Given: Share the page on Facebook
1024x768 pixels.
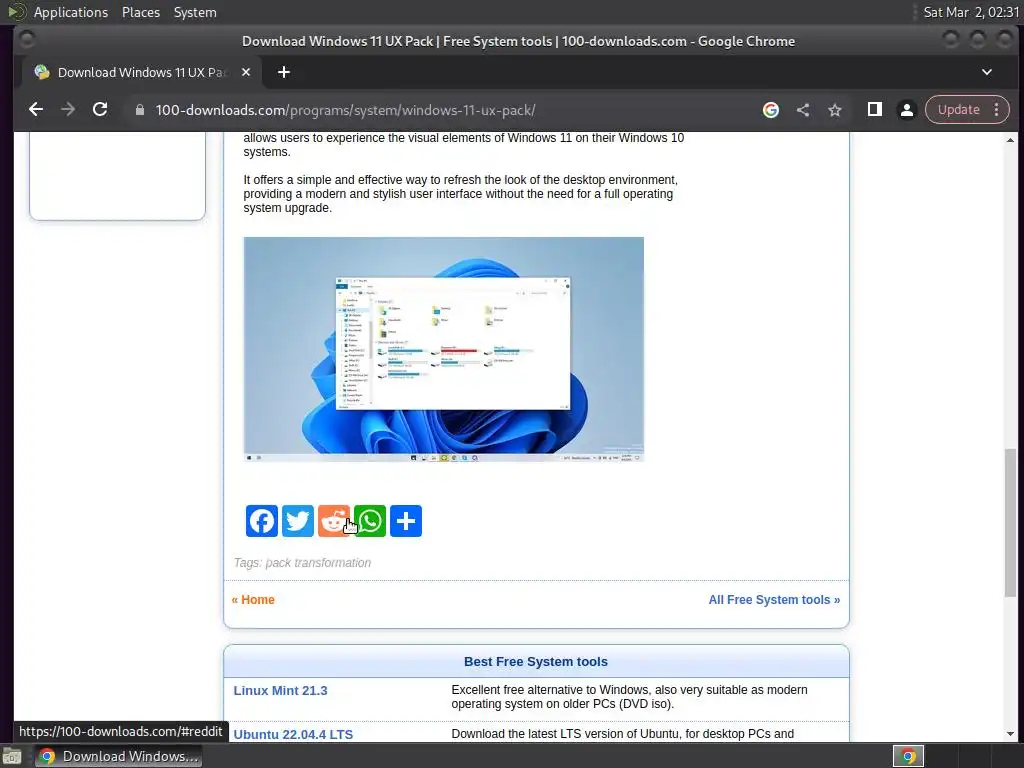Looking at the screenshot, I should click(x=262, y=521).
